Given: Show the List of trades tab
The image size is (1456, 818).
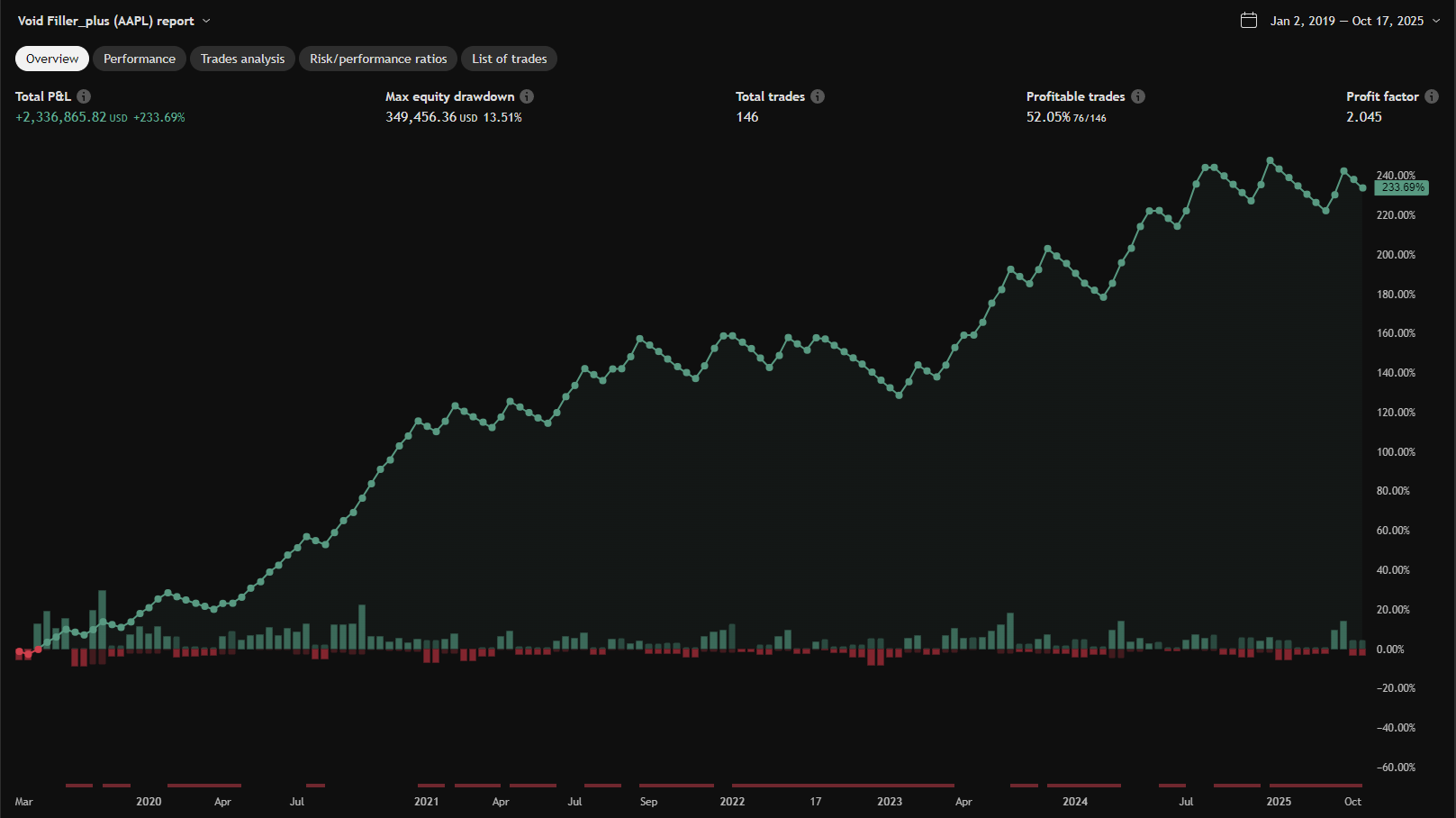Looking at the screenshot, I should pyautogui.click(x=509, y=59).
